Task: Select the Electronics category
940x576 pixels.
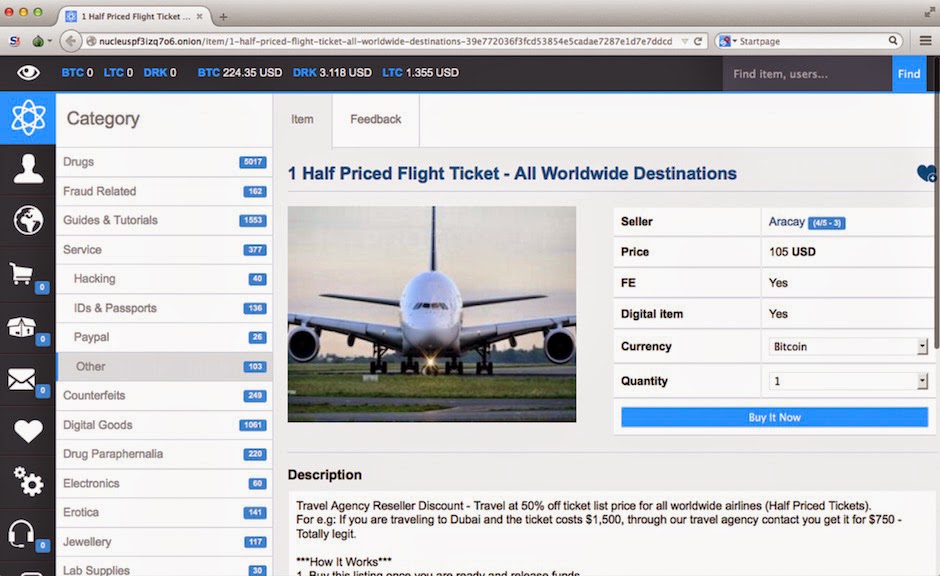Action: click(164, 483)
